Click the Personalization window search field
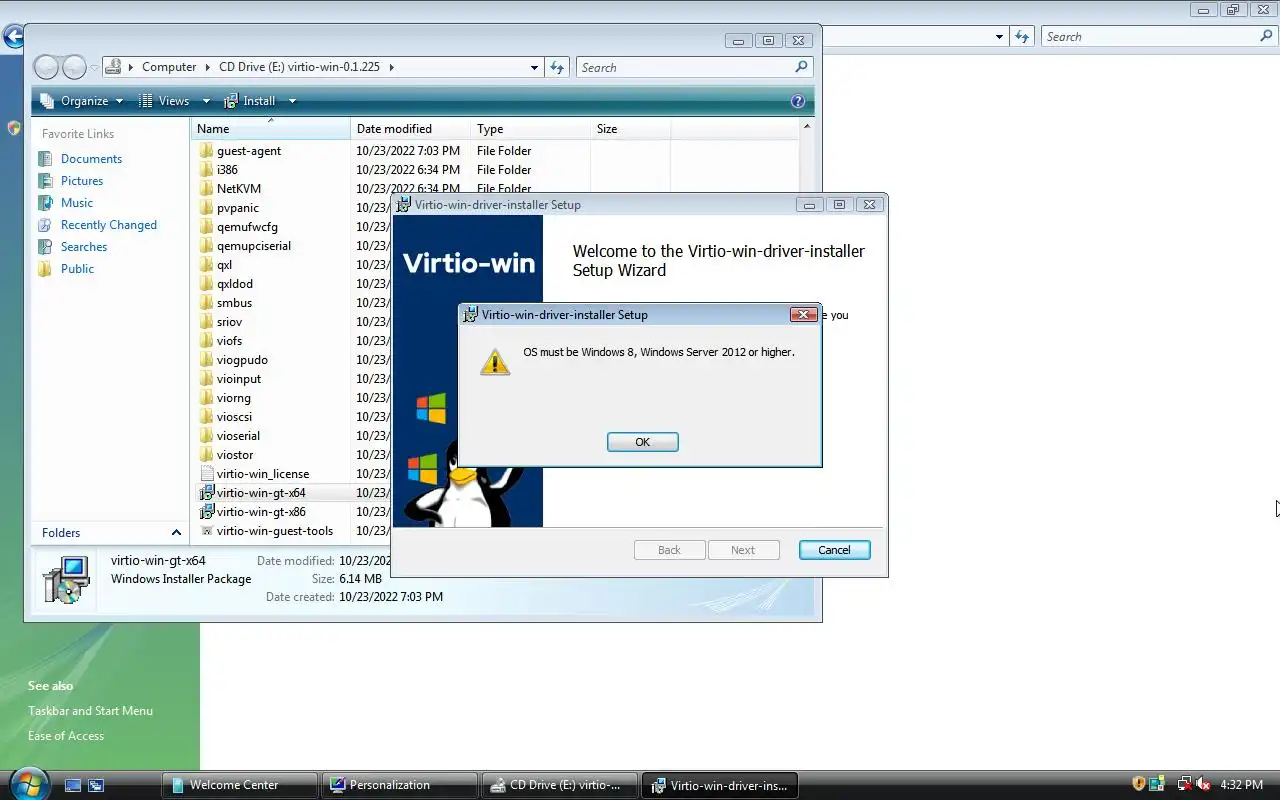This screenshot has height=800, width=1280. click(x=1150, y=37)
